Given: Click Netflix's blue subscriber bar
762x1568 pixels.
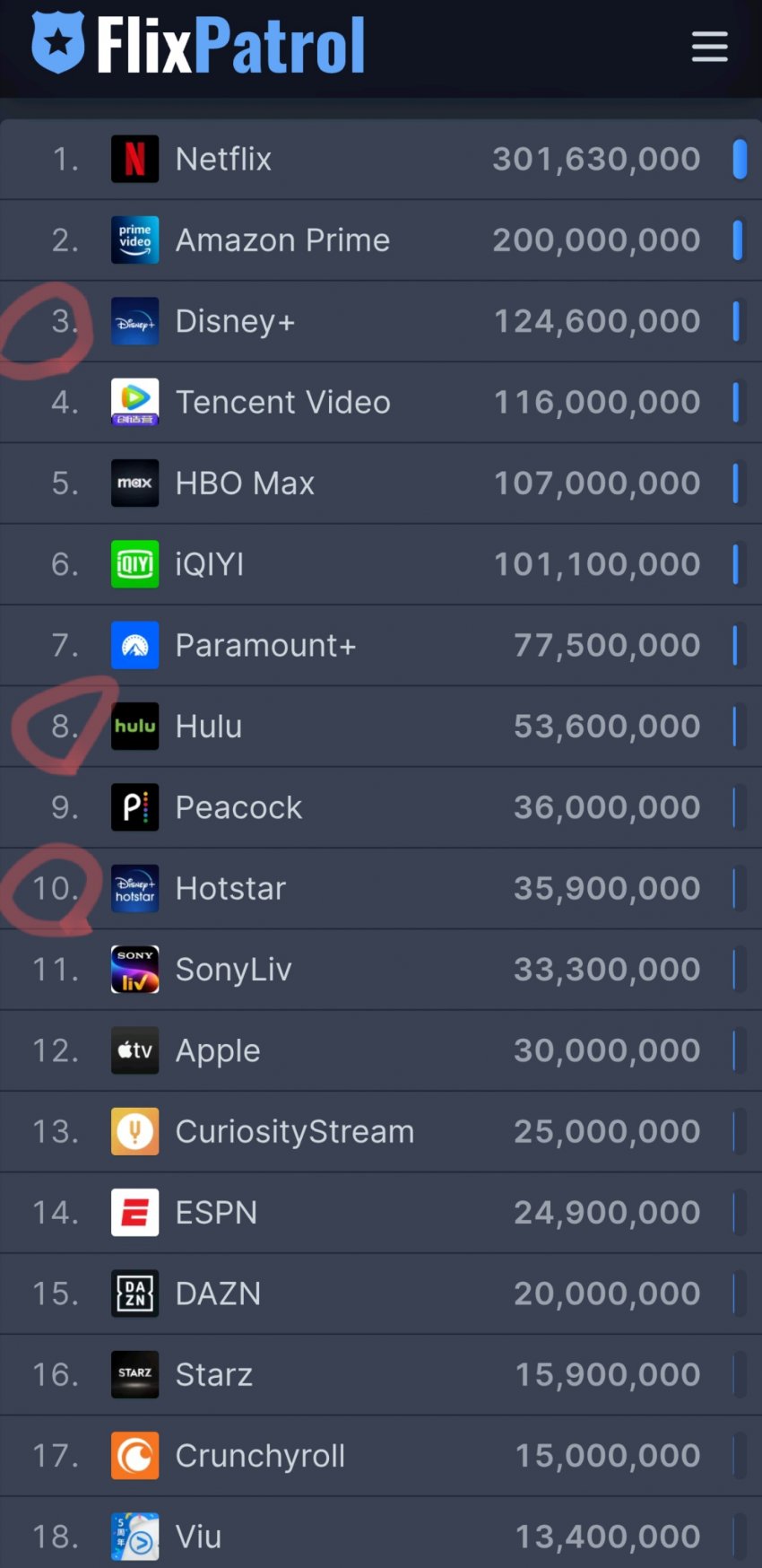Looking at the screenshot, I should click(x=740, y=159).
